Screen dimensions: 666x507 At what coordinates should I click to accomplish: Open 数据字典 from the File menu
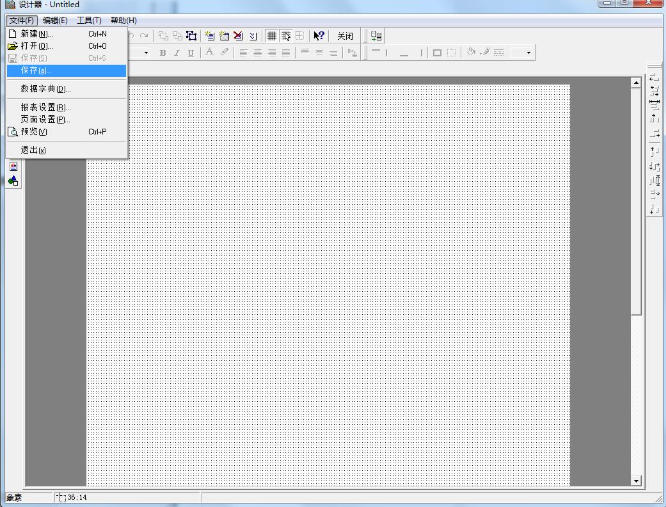pyautogui.click(x=44, y=89)
